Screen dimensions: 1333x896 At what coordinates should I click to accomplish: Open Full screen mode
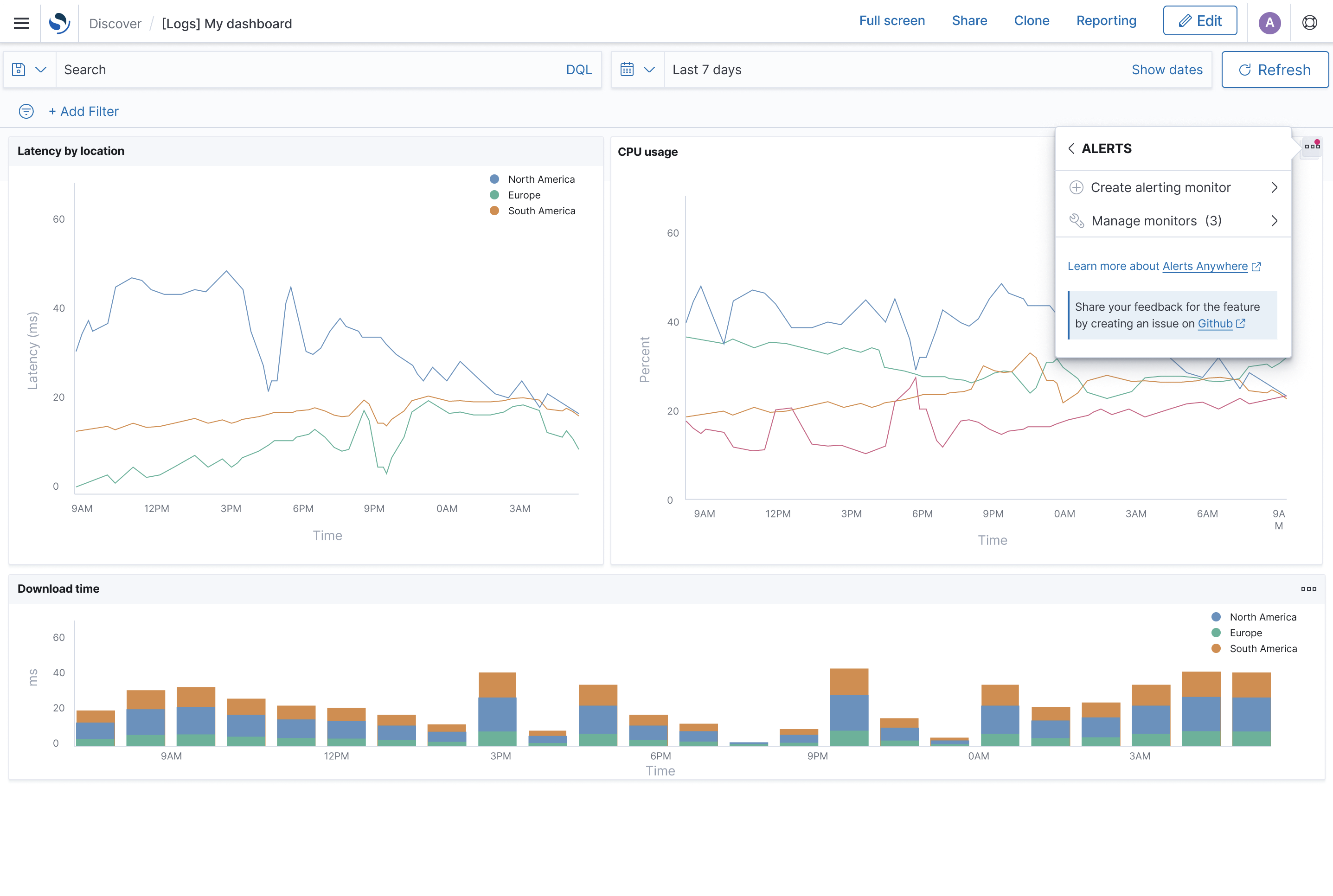point(892,20)
